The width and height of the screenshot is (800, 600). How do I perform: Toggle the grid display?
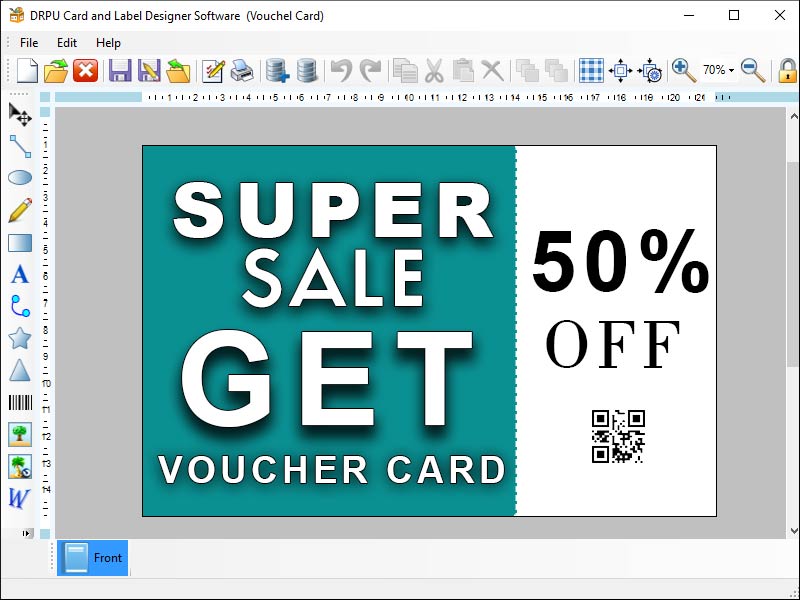pos(592,71)
